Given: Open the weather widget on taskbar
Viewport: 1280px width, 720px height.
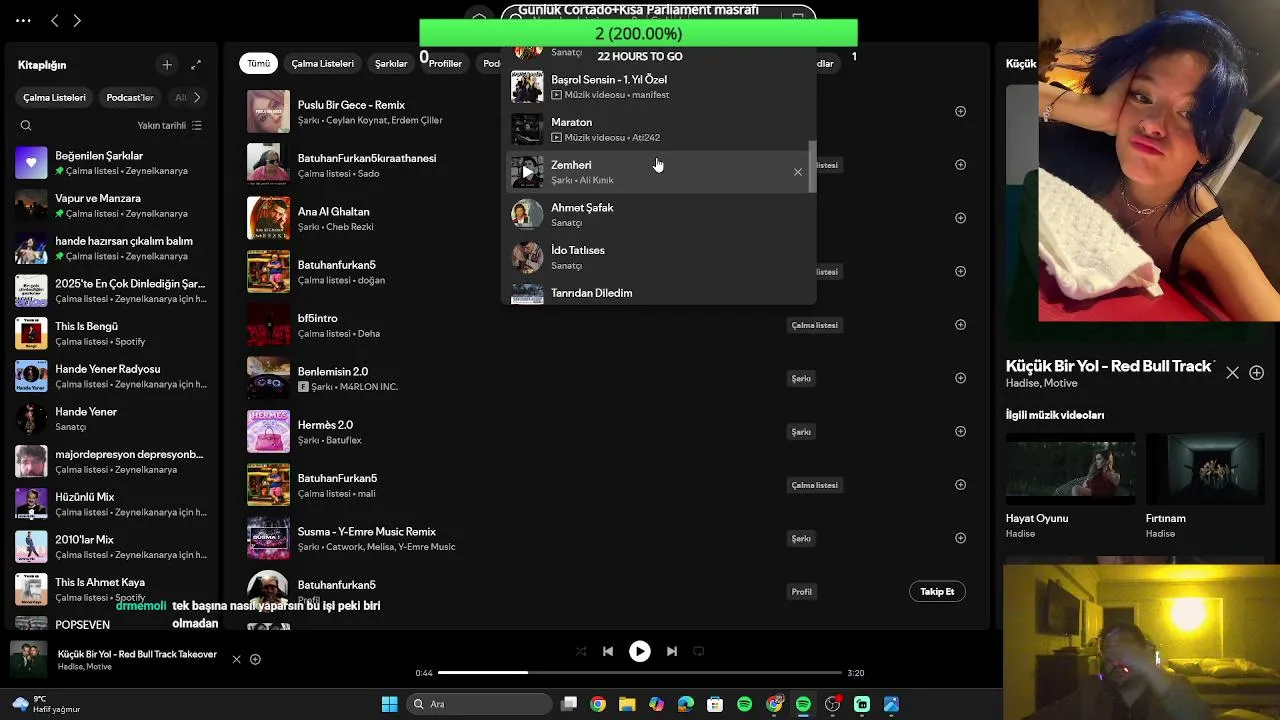Looking at the screenshot, I should (45, 704).
